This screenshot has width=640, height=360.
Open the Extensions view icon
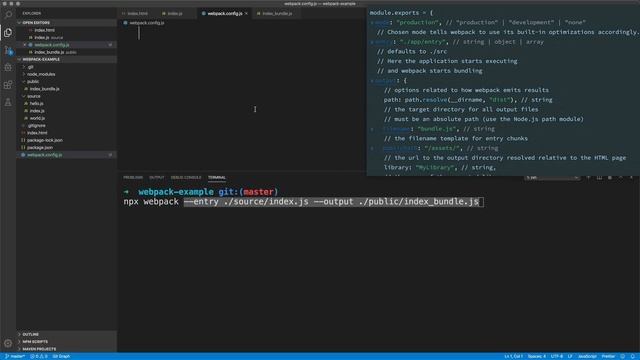click(8, 85)
